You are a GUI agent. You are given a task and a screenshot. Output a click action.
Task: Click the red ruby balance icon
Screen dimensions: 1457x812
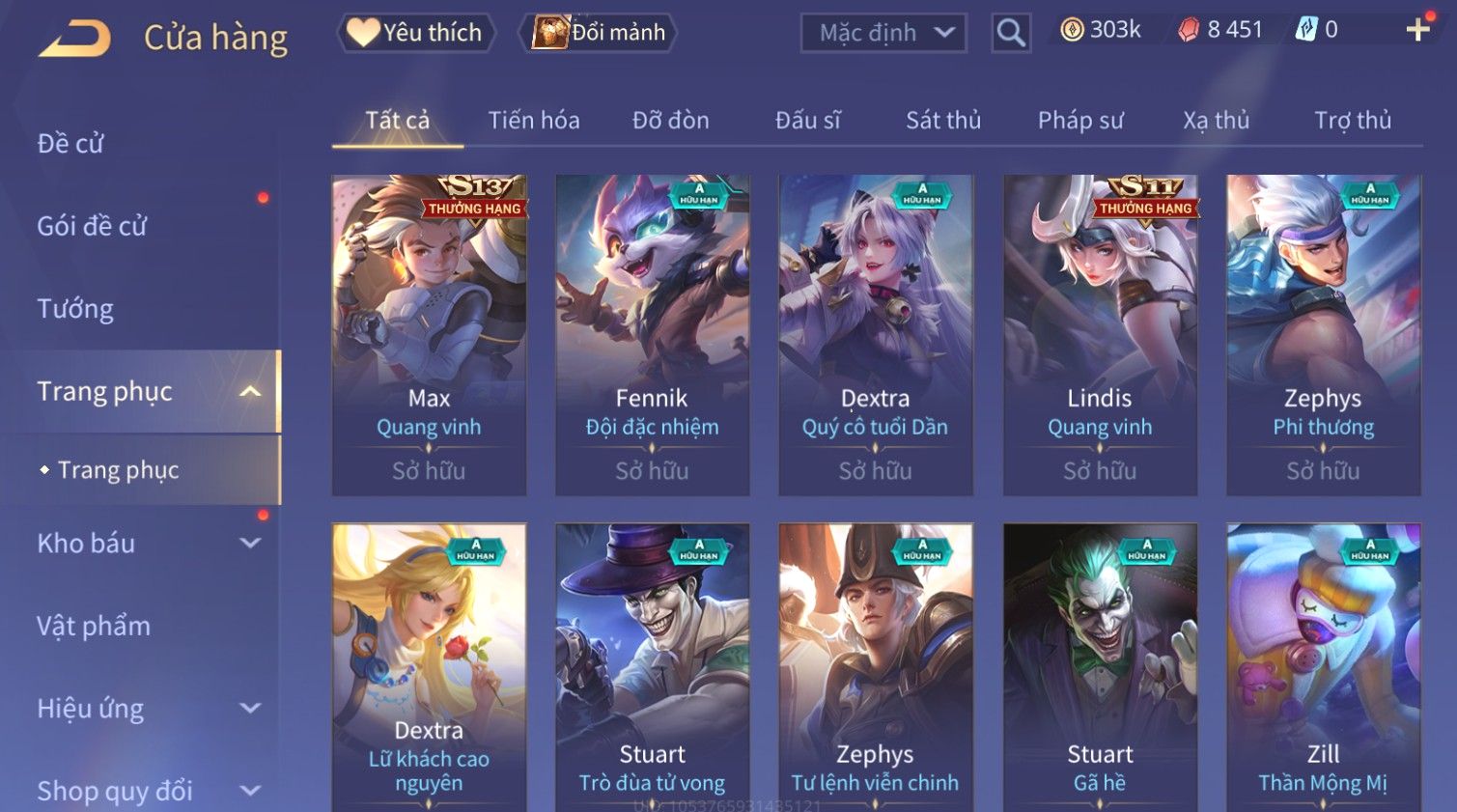[x=1189, y=30]
